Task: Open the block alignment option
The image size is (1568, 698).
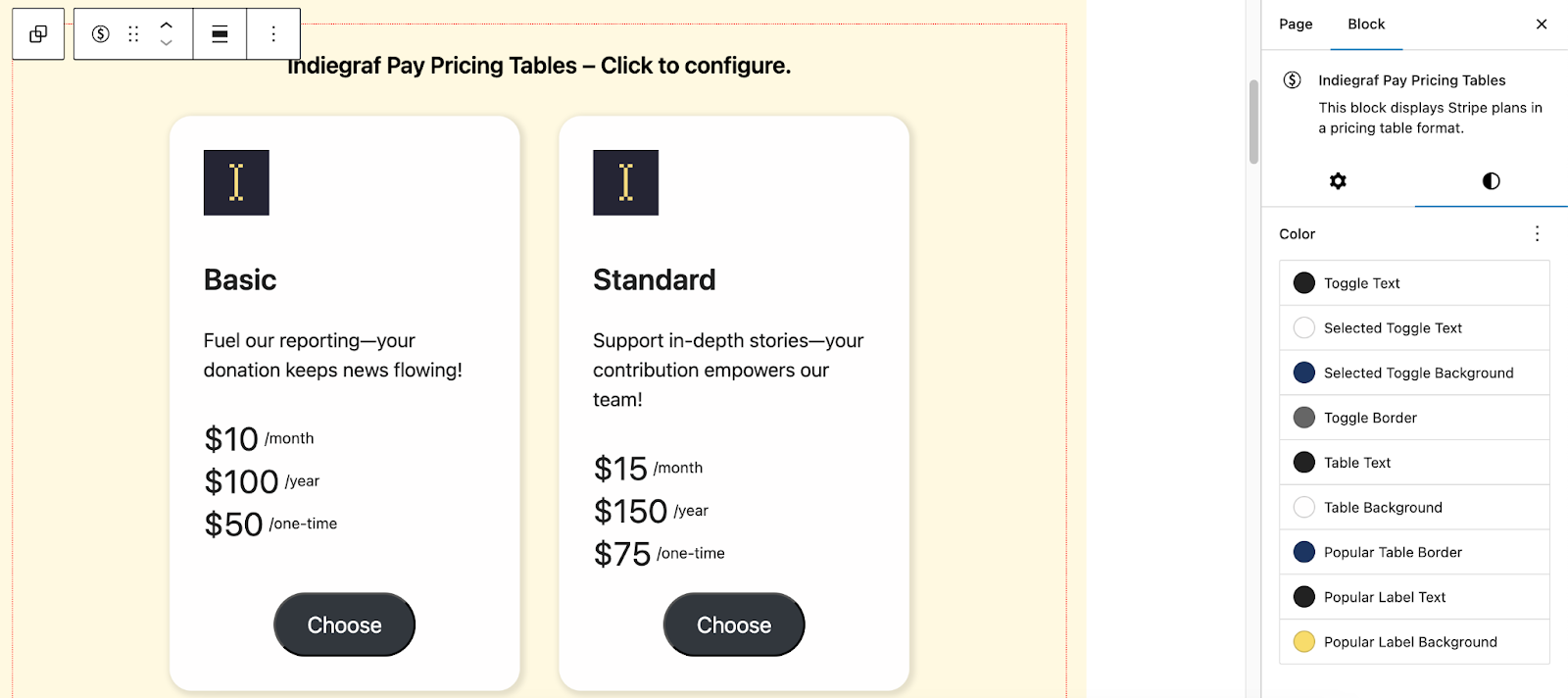Action: coord(220,34)
